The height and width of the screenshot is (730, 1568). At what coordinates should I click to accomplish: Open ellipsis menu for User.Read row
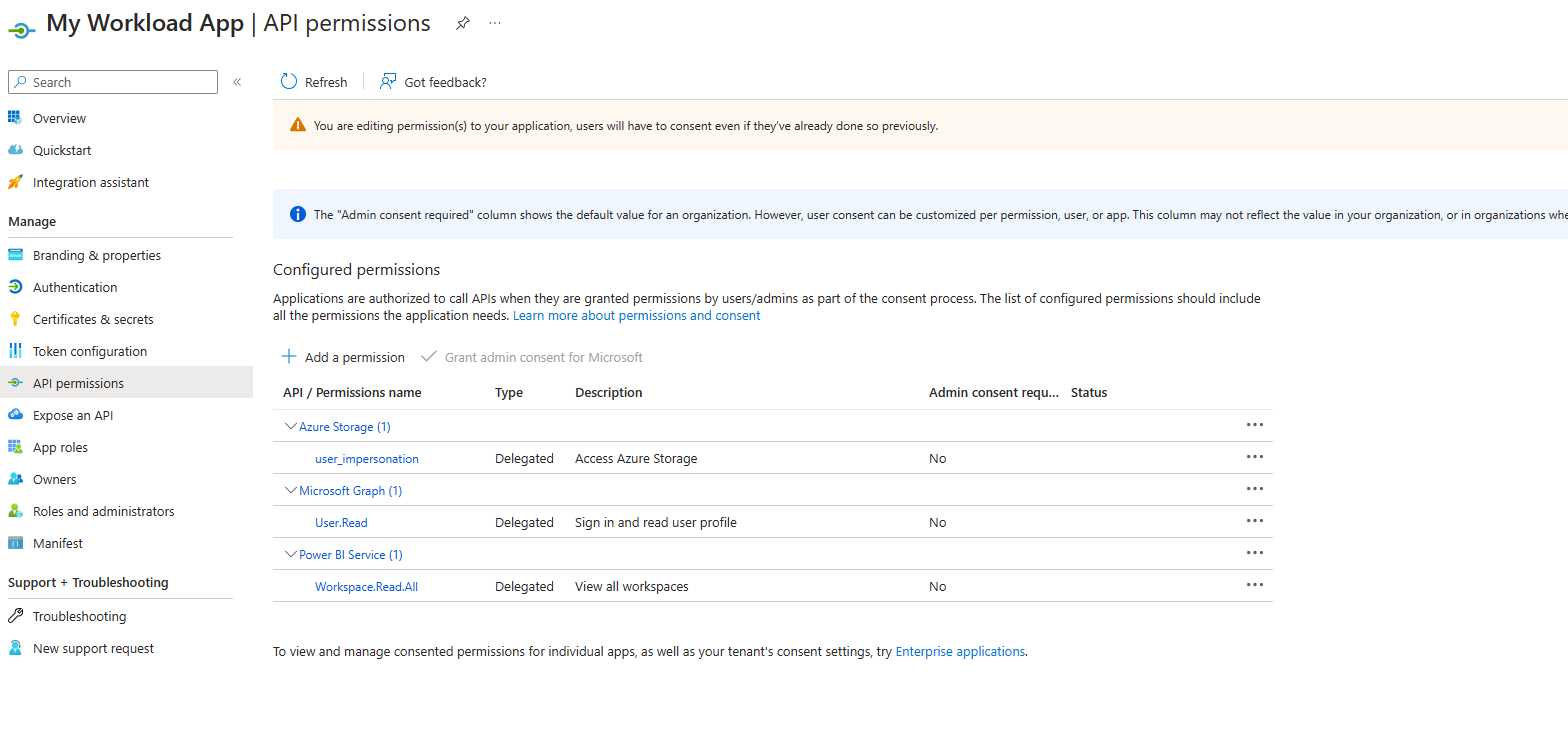[x=1255, y=521]
